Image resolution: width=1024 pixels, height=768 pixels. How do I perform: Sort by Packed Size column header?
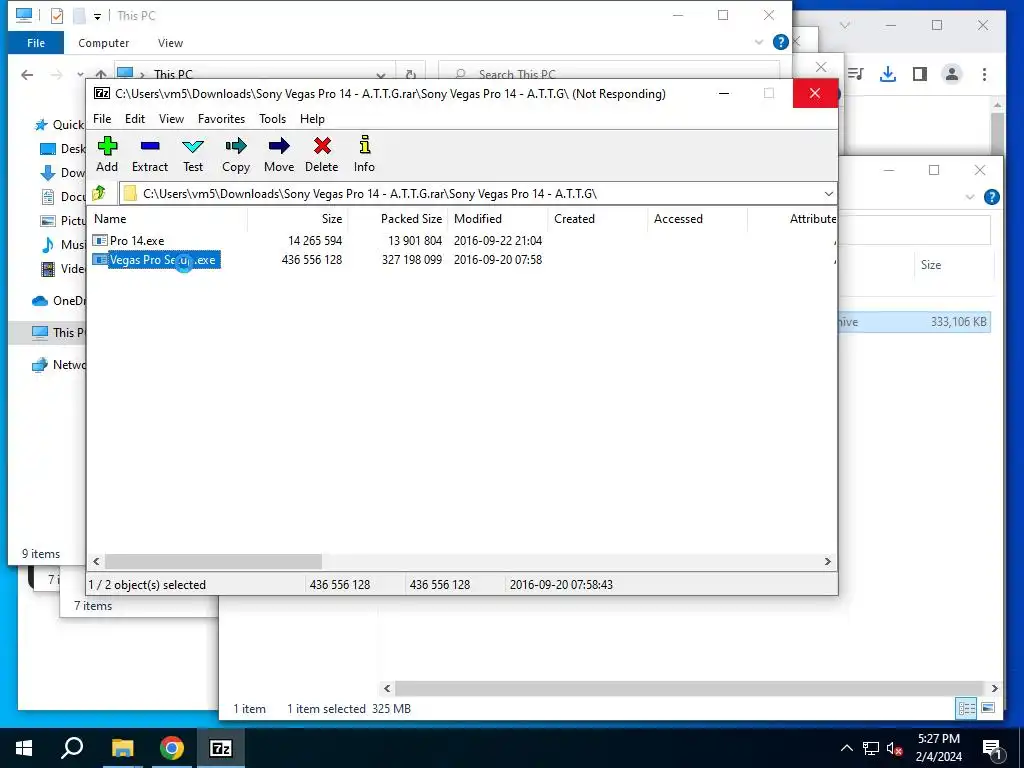[397, 219]
